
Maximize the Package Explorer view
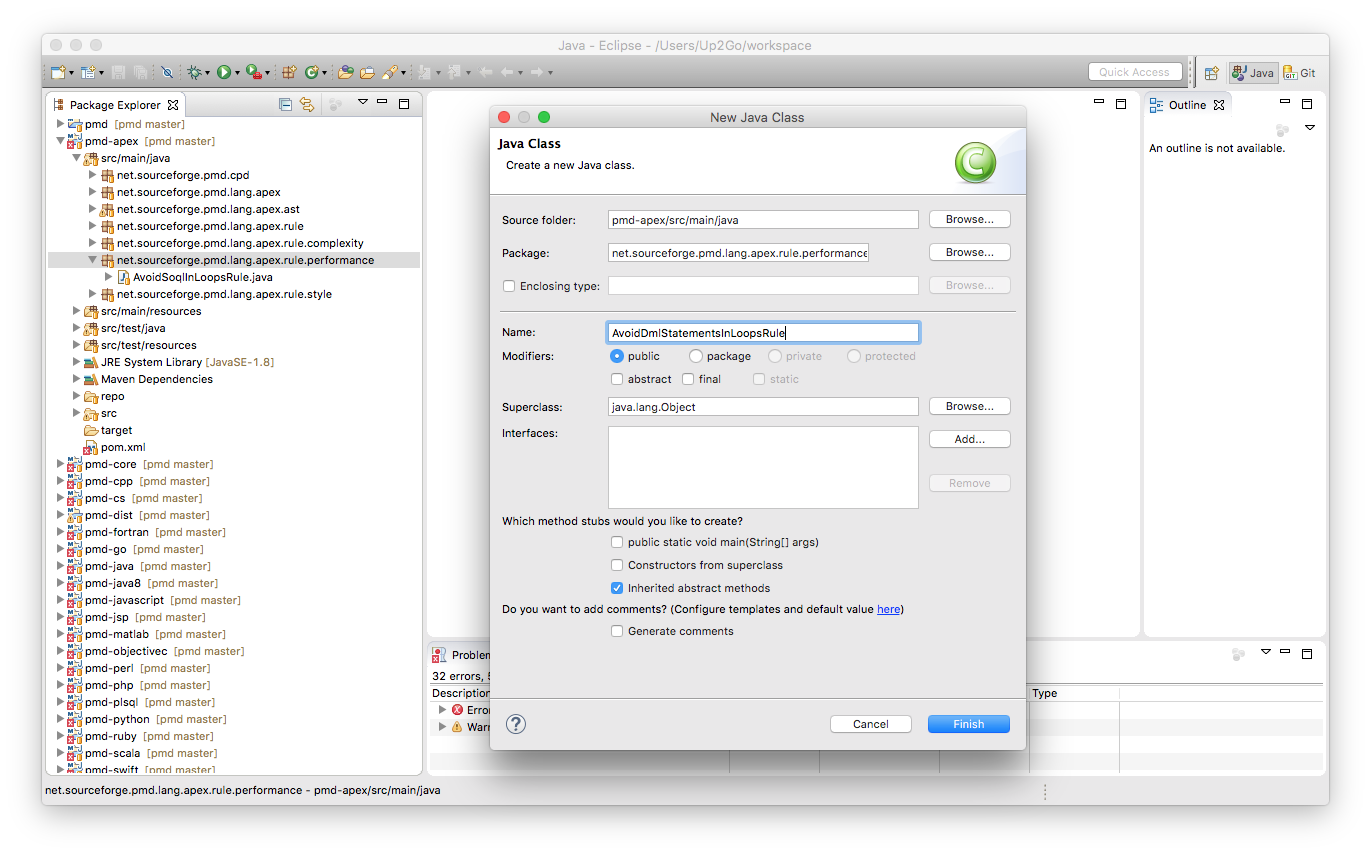tap(404, 103)
